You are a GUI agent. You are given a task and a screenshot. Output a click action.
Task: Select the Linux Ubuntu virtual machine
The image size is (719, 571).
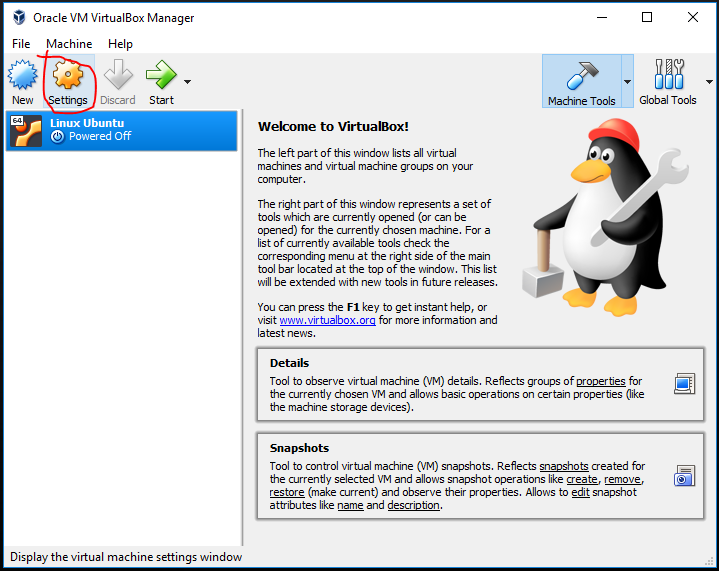[122, 130]
